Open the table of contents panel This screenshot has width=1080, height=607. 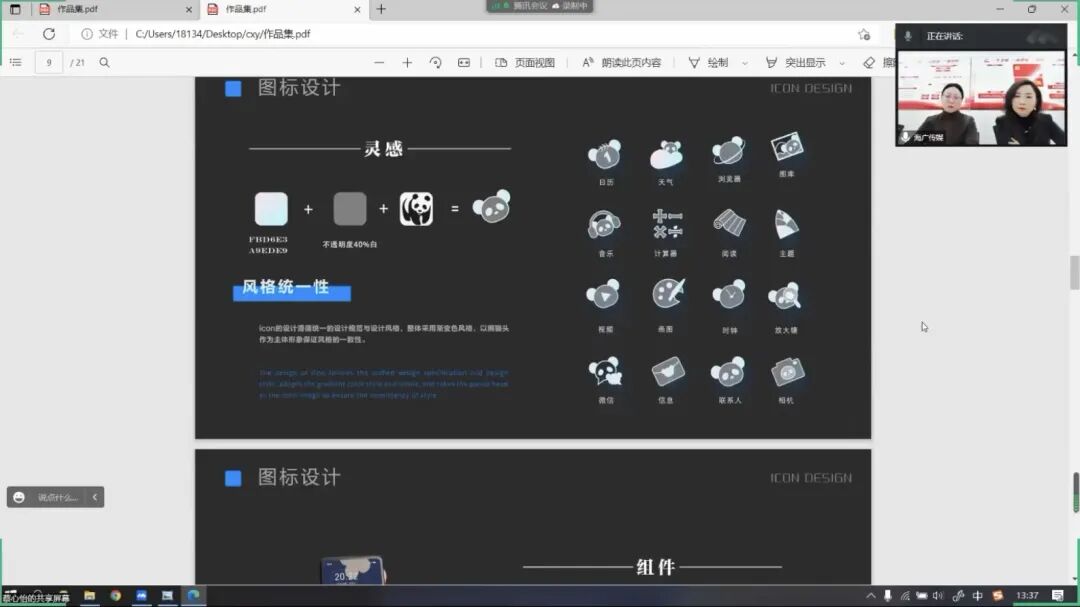[15, 62]
